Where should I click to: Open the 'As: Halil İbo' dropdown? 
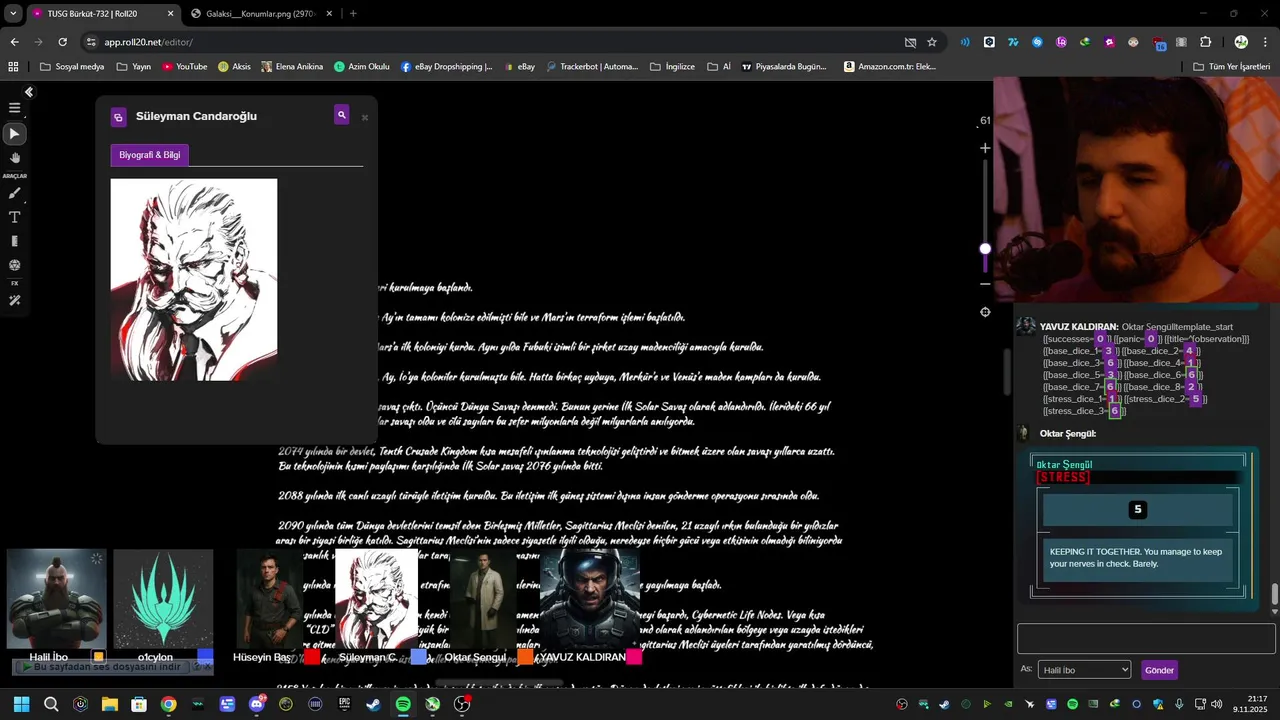[1084, 670]
